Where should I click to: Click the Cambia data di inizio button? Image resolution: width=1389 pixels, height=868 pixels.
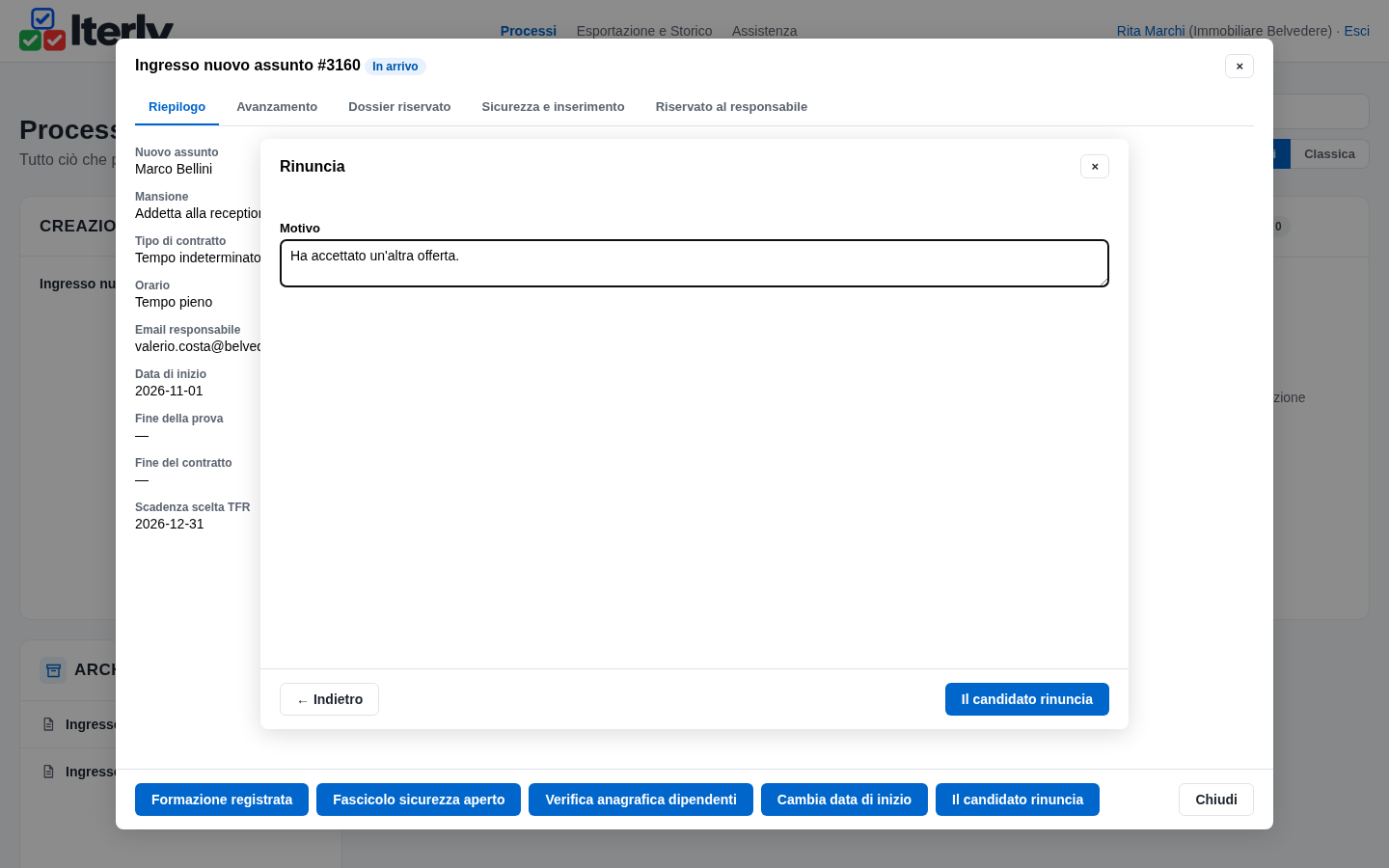point(844,800)
